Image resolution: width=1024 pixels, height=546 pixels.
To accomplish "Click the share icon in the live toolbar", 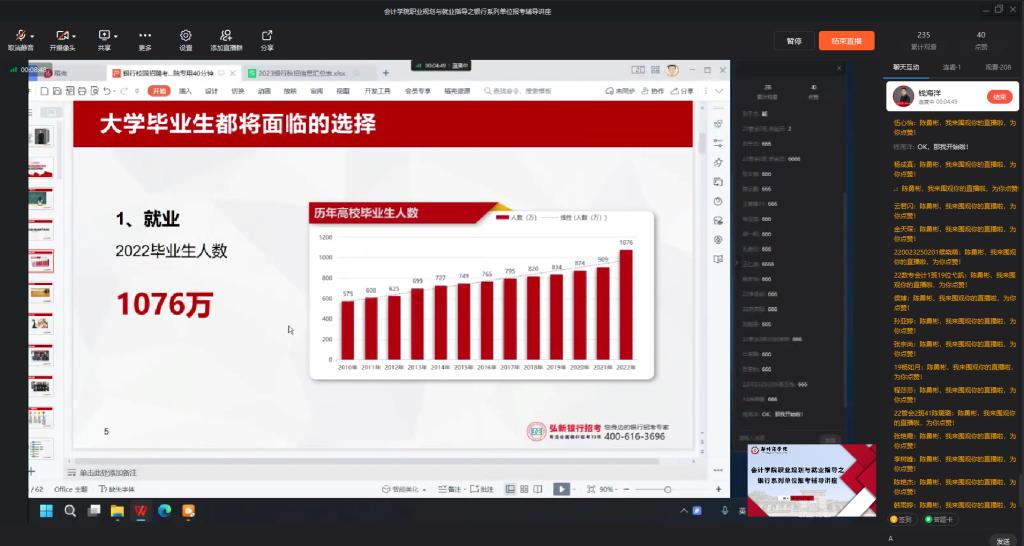I will (267, 35).
